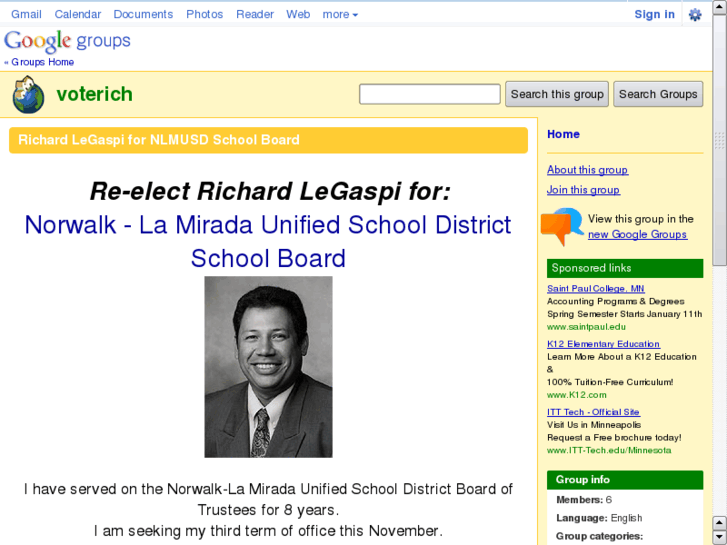Click the Members: 6 text
The image size is (727, 545).
584,500
